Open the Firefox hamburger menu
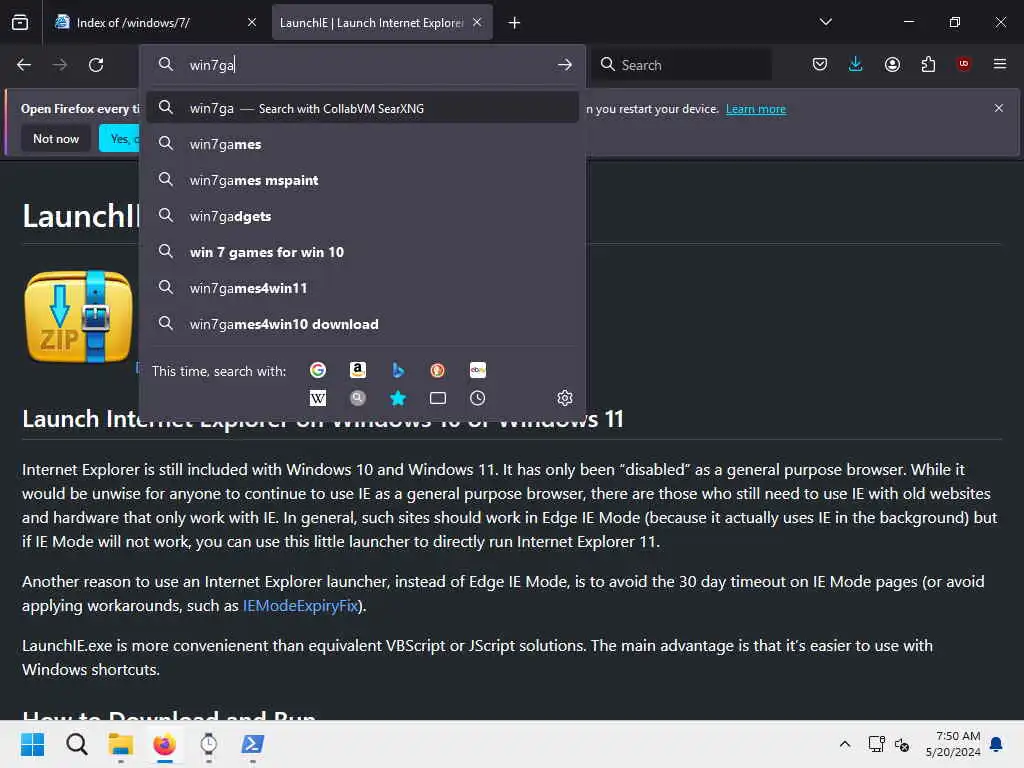This screenshot has width=1024, height=768. [1000, 64]
